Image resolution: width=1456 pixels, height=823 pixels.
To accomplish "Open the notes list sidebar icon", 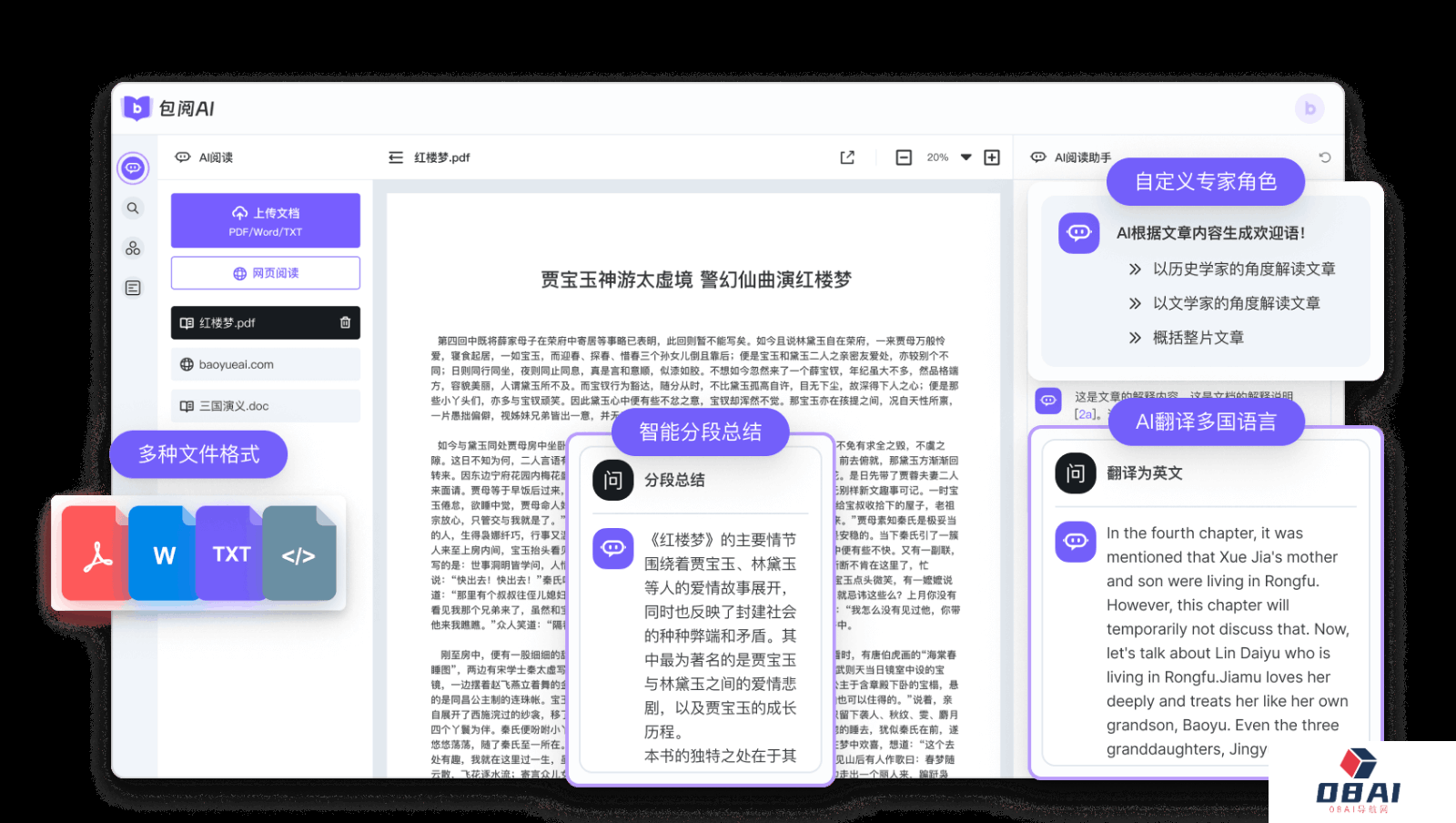I will 133,288.
